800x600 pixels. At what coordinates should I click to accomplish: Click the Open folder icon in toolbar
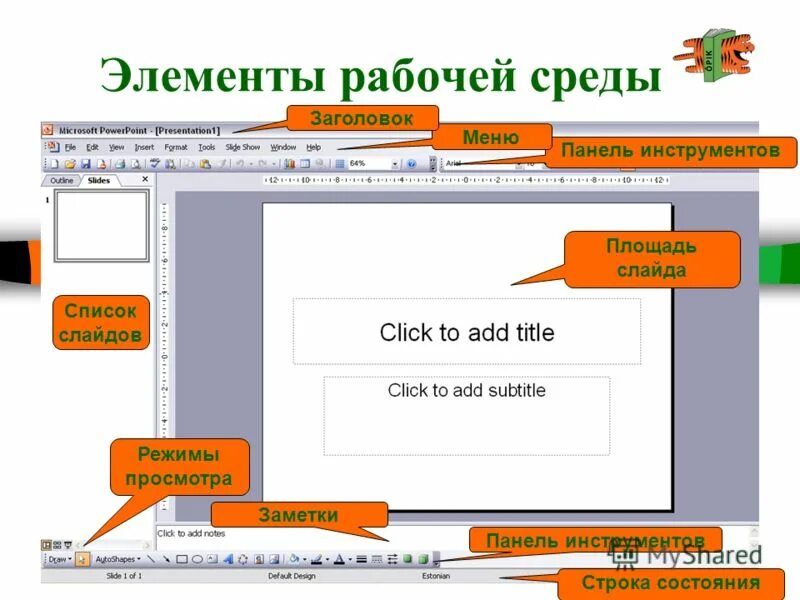click(70, 164)
